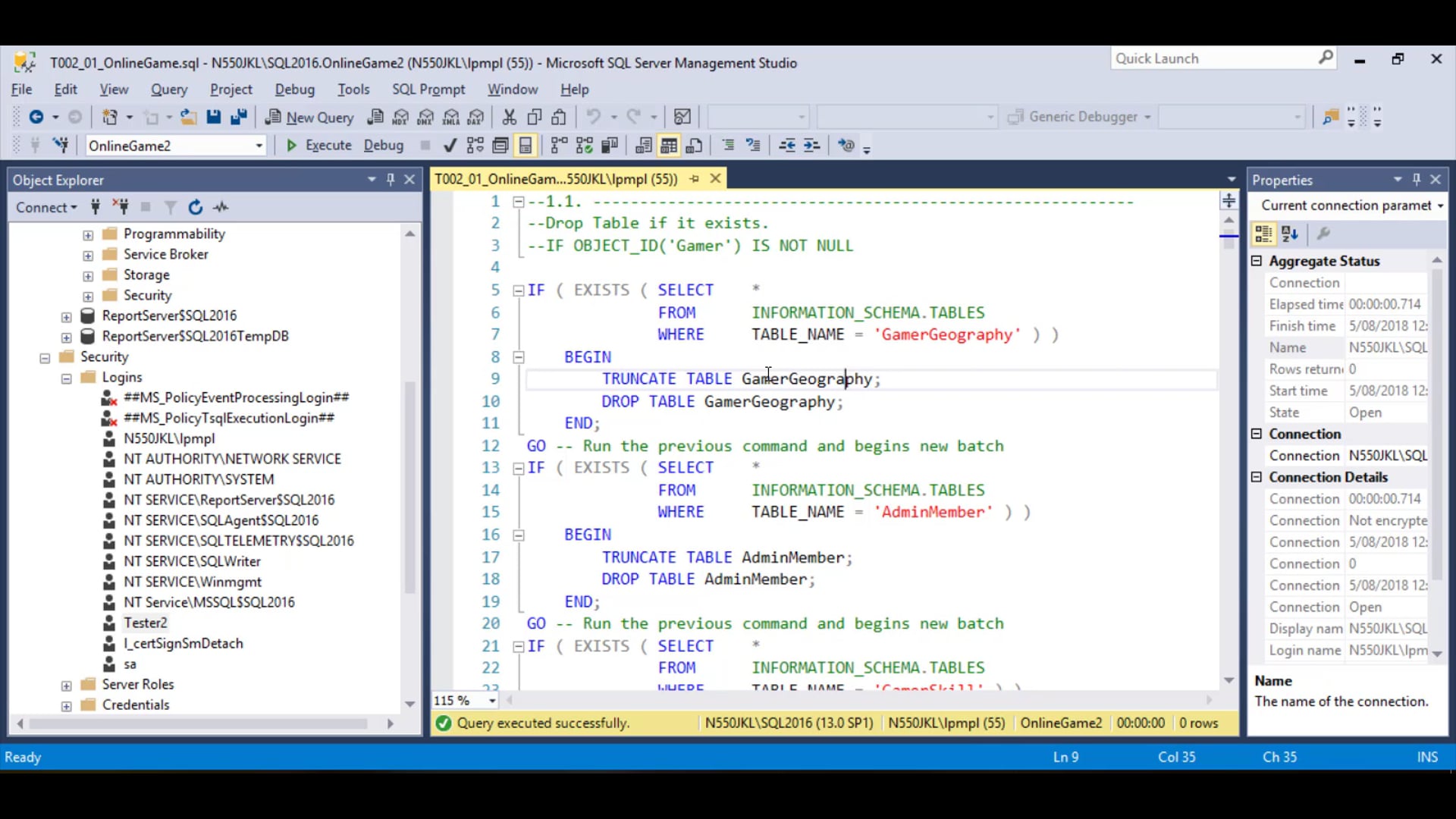Image resolution: width=1456 pixels, height=819 pixels.
Task: Open the 115 % zoom dropdown
Action: pos(492,701)
